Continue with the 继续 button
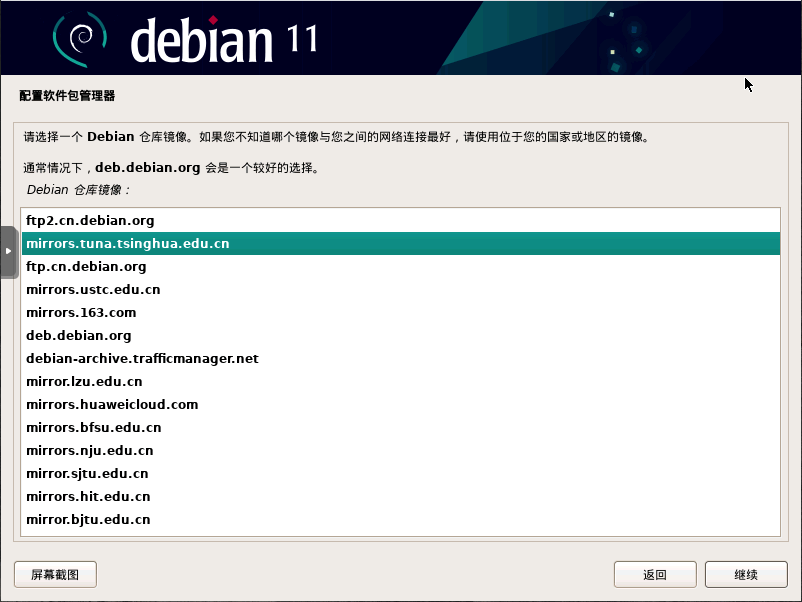 tap(746, 574)
